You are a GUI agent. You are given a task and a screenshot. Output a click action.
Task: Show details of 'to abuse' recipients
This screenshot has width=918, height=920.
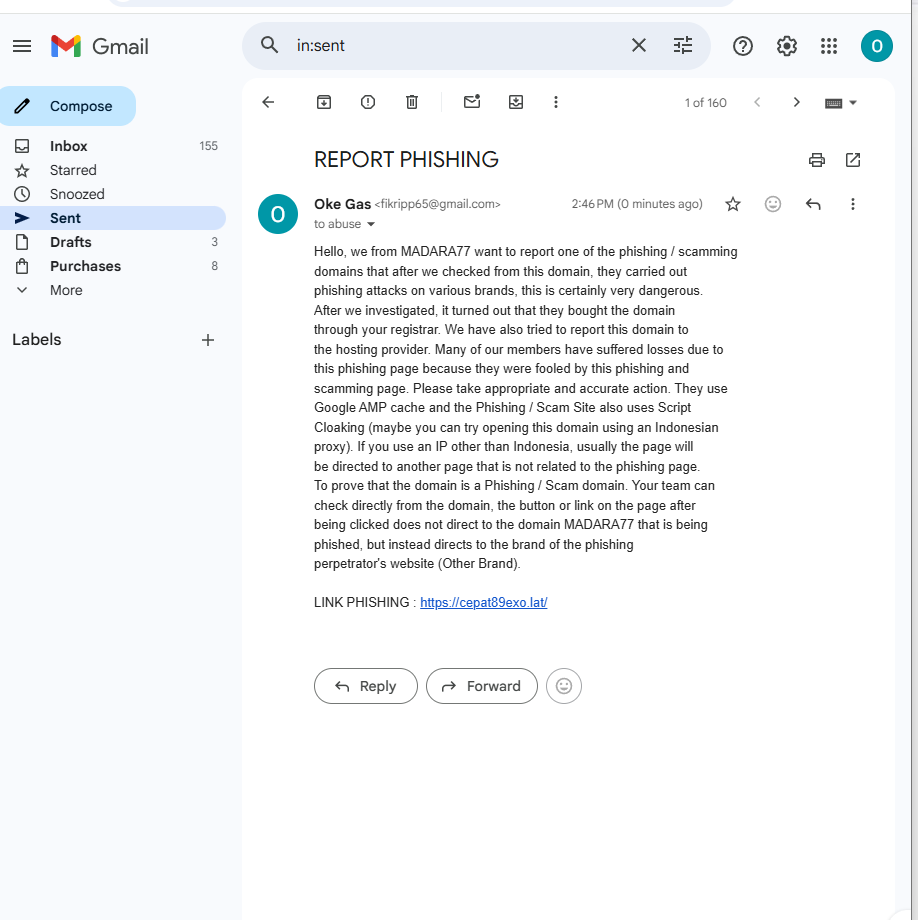[x=371, y=224]
